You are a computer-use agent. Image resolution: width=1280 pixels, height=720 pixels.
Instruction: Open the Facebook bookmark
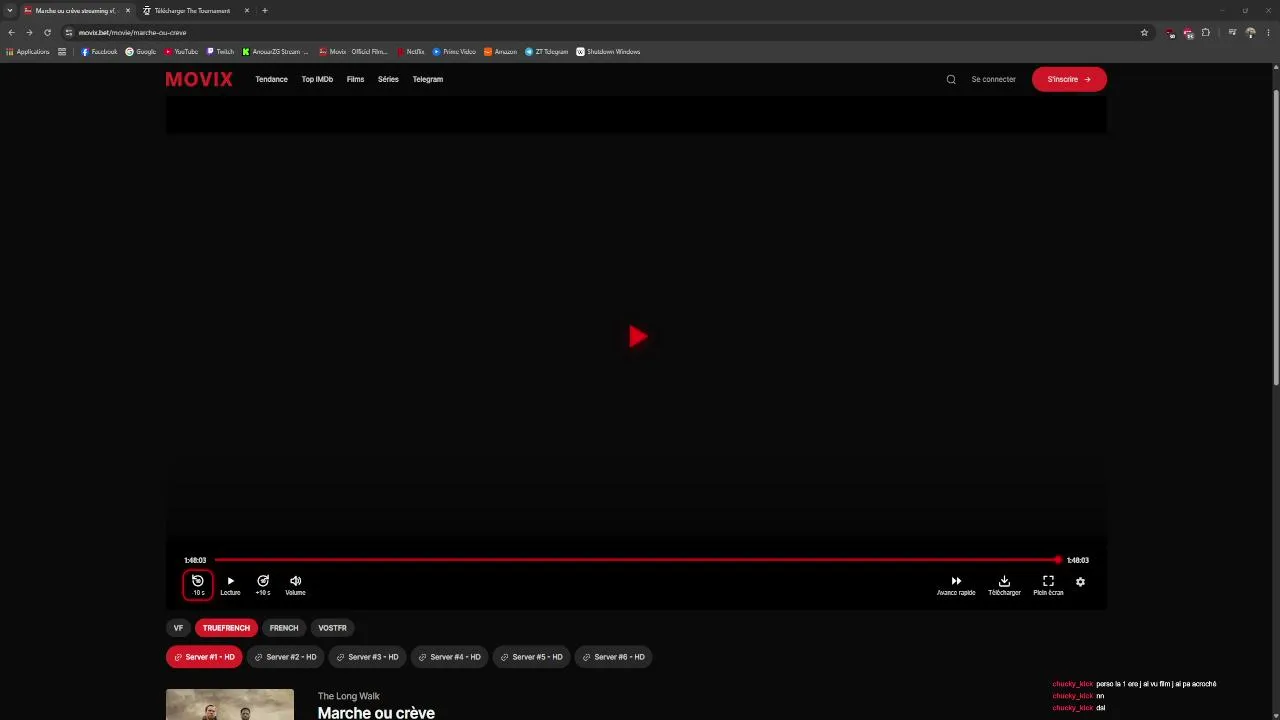click(x=99, y=52)
